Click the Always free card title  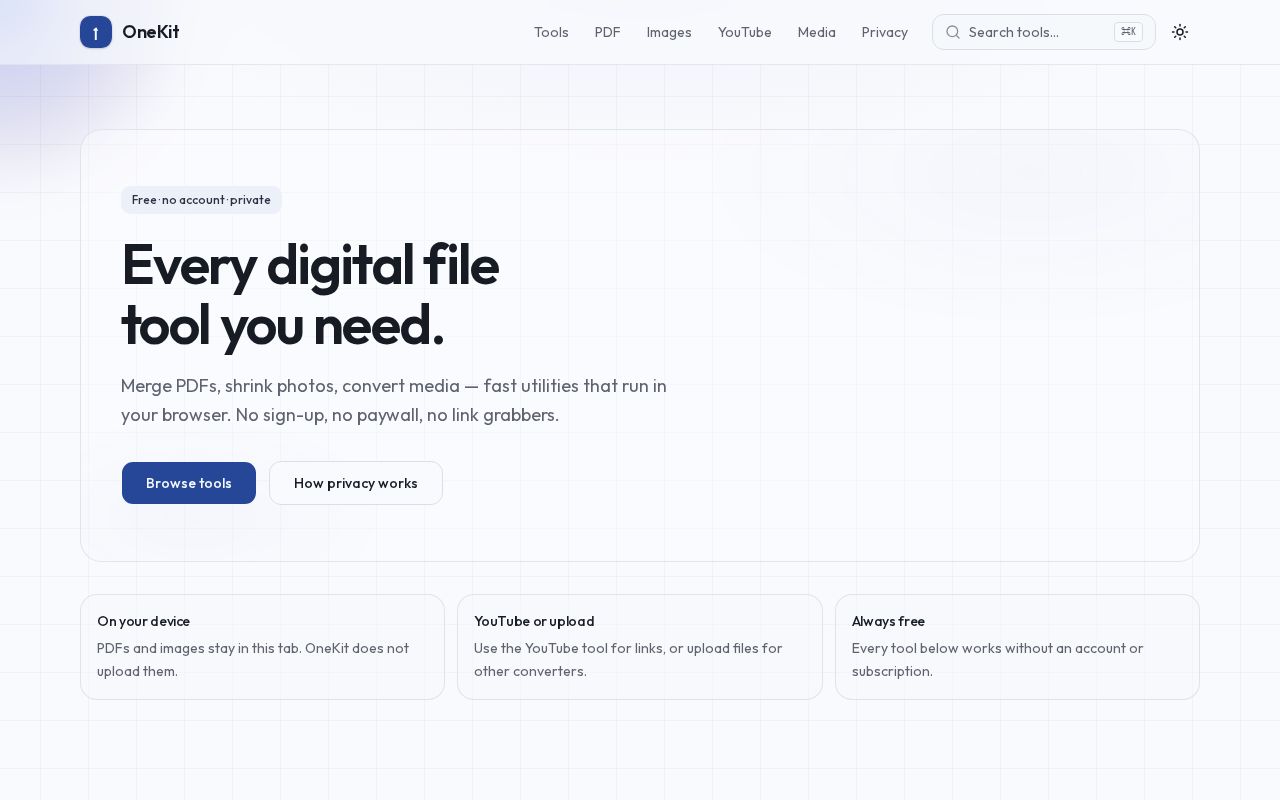pyautogui.click(x=888, y=621)
